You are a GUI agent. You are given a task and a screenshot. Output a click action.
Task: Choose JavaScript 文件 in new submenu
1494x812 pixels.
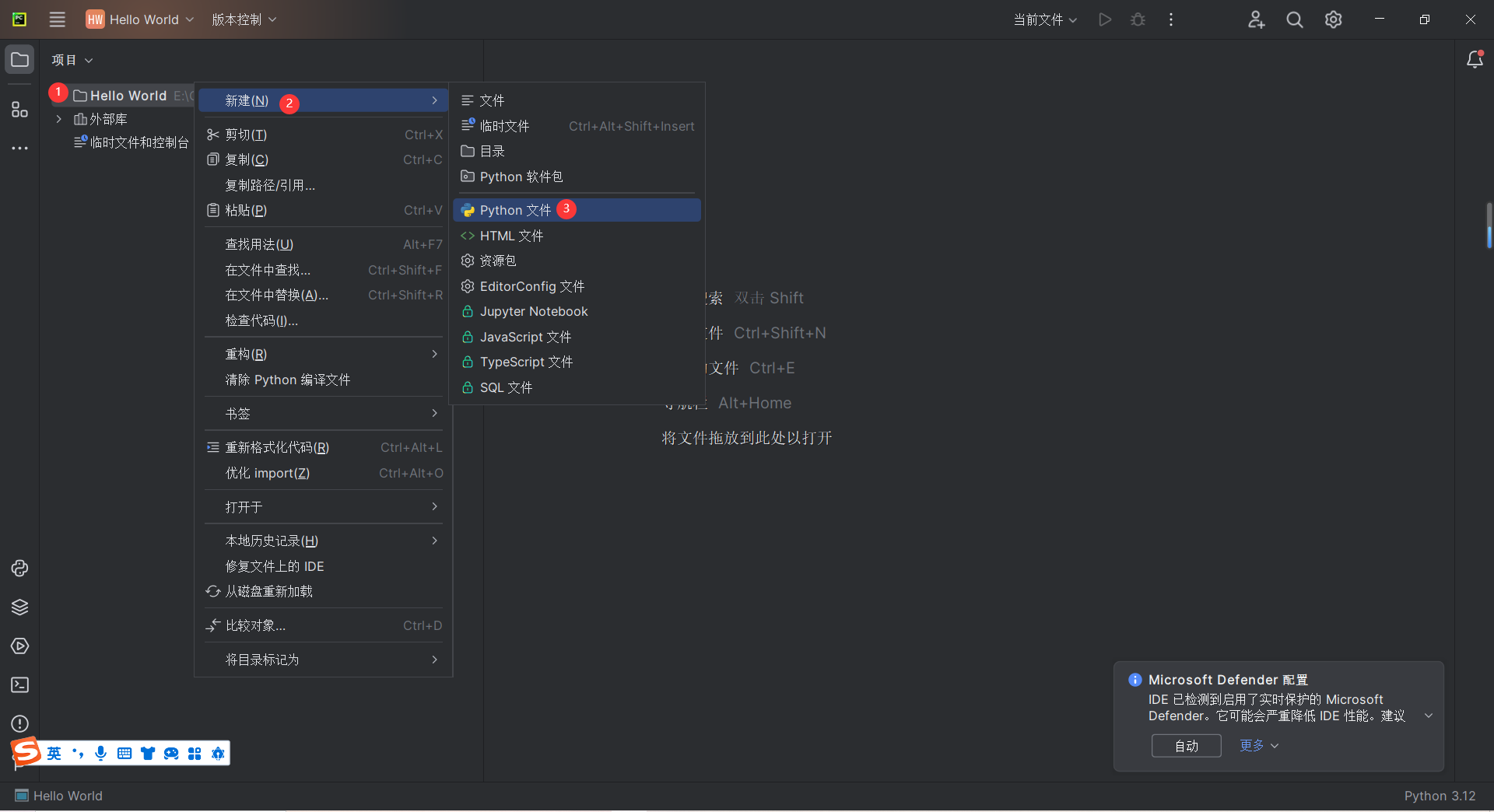(577, 337)
